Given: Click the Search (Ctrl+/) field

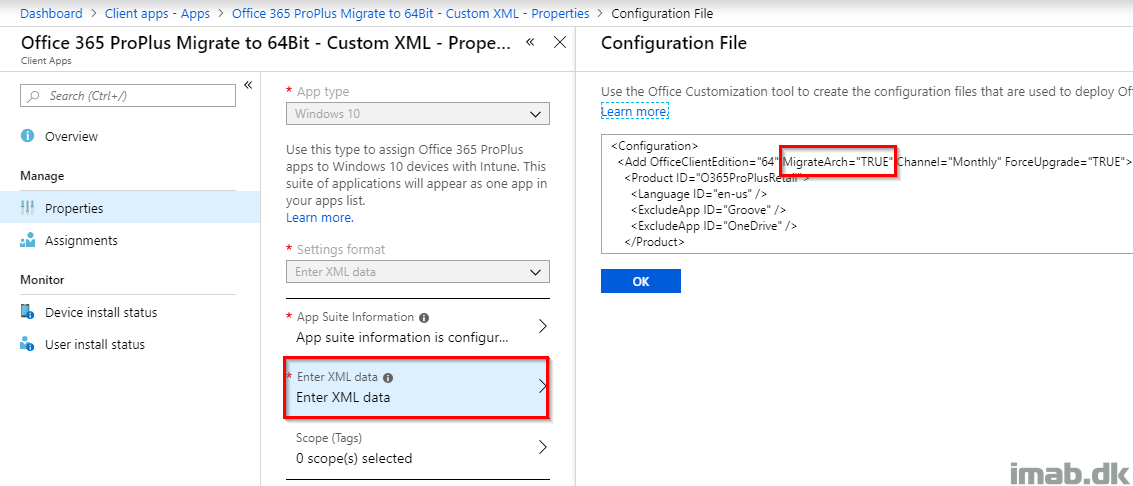Looking at the screenshot, I should tap(128, 96).
